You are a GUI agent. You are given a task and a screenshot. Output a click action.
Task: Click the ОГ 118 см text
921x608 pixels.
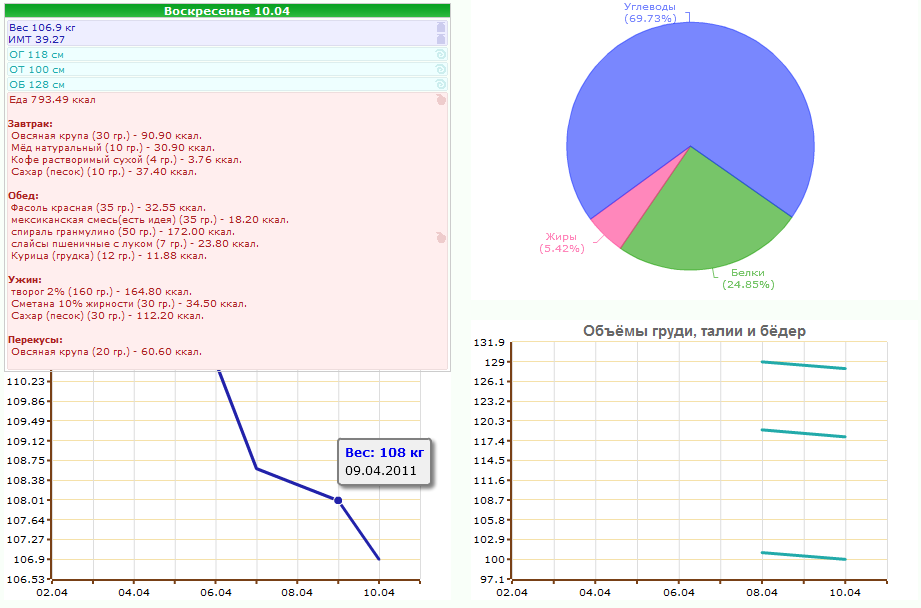coord(36,54)
